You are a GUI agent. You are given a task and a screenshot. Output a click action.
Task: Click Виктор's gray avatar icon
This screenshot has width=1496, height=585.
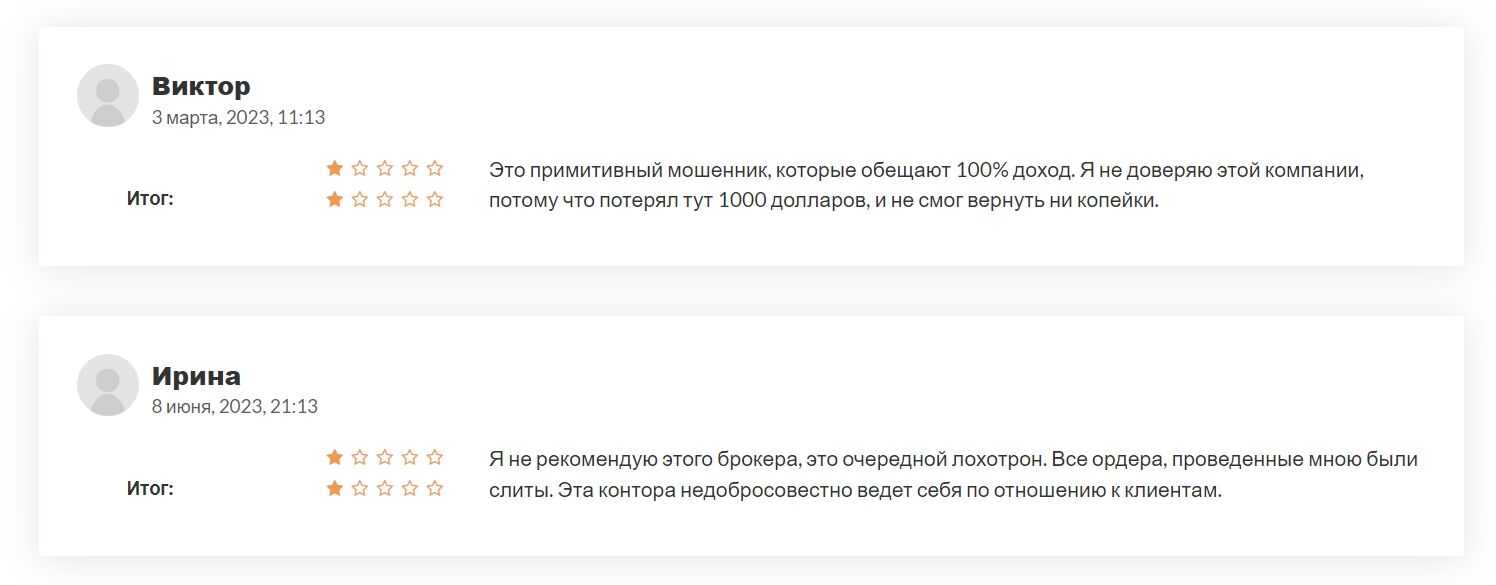[x=108, y=96]
